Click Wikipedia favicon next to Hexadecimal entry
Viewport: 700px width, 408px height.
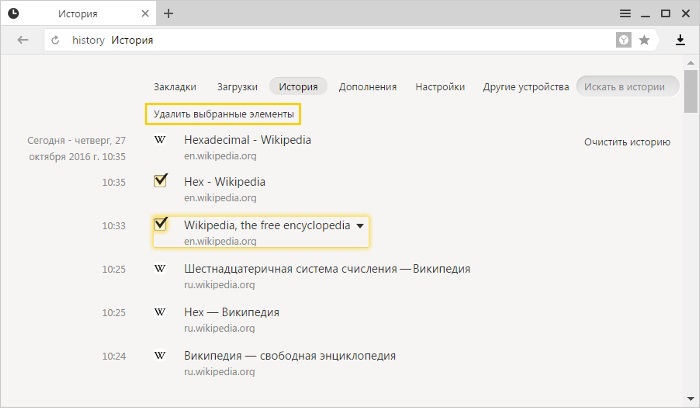tap(160, 140)
